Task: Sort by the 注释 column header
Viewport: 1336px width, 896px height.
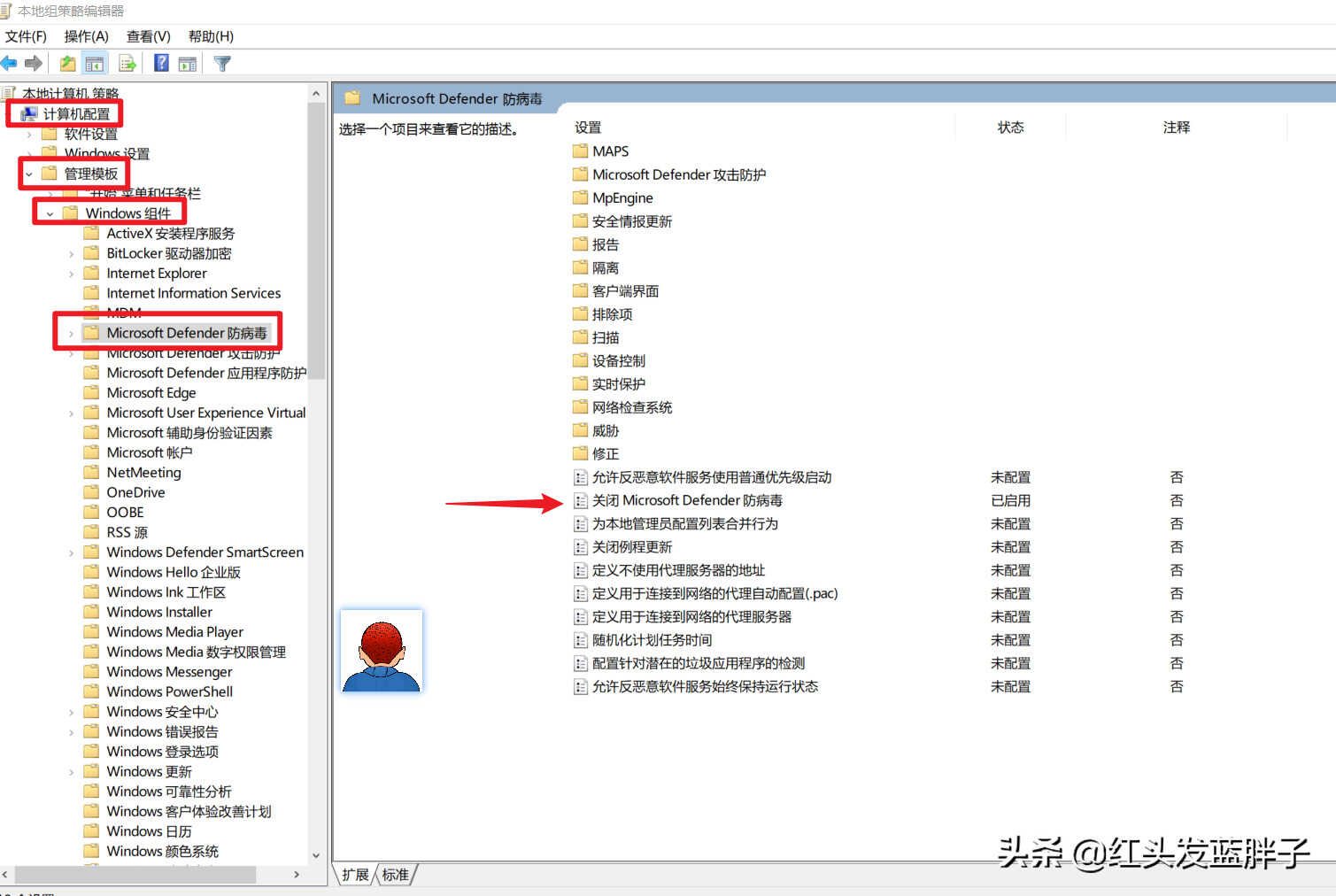Action: 1176,127
